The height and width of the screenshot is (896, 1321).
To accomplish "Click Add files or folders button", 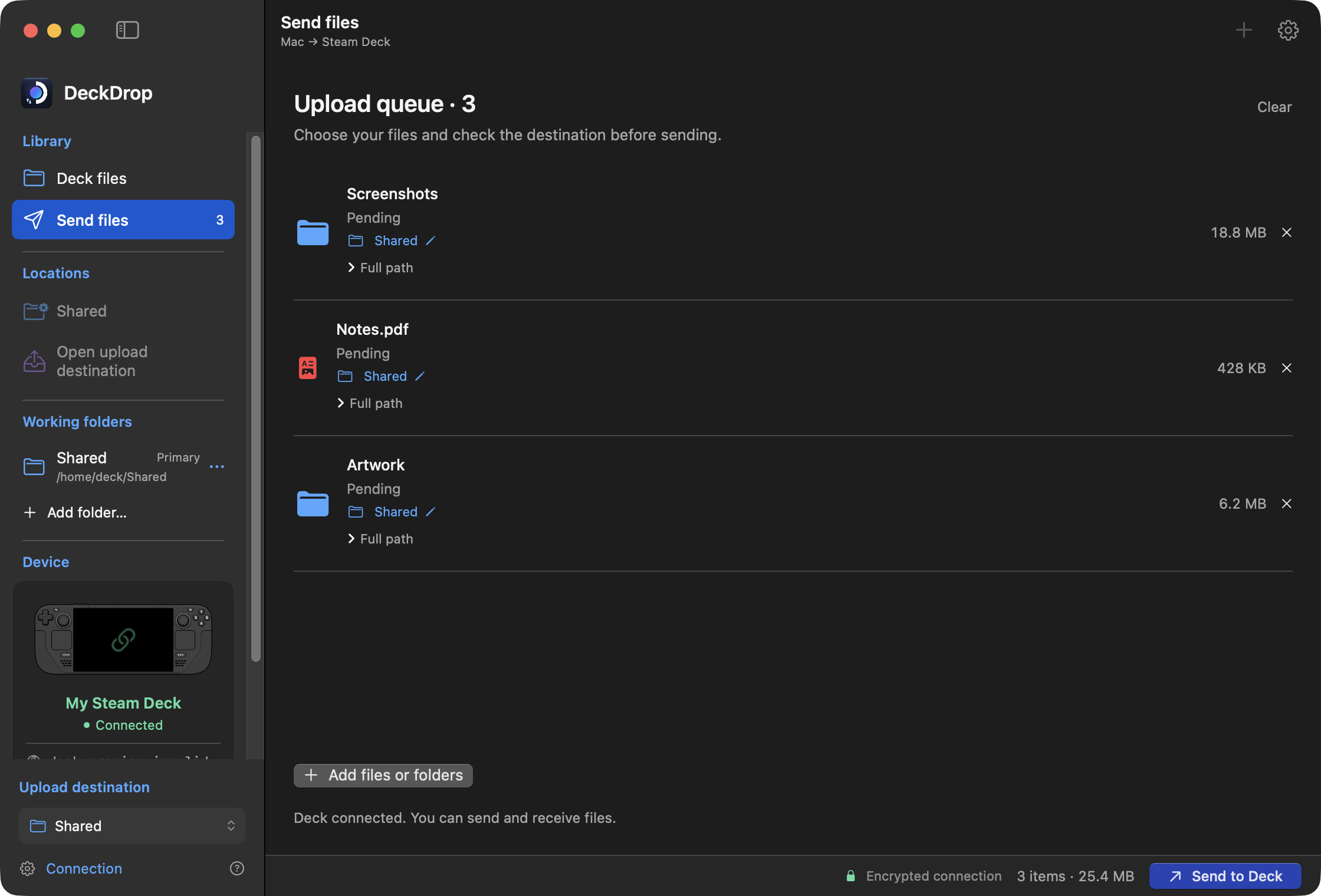I will 383,775.
